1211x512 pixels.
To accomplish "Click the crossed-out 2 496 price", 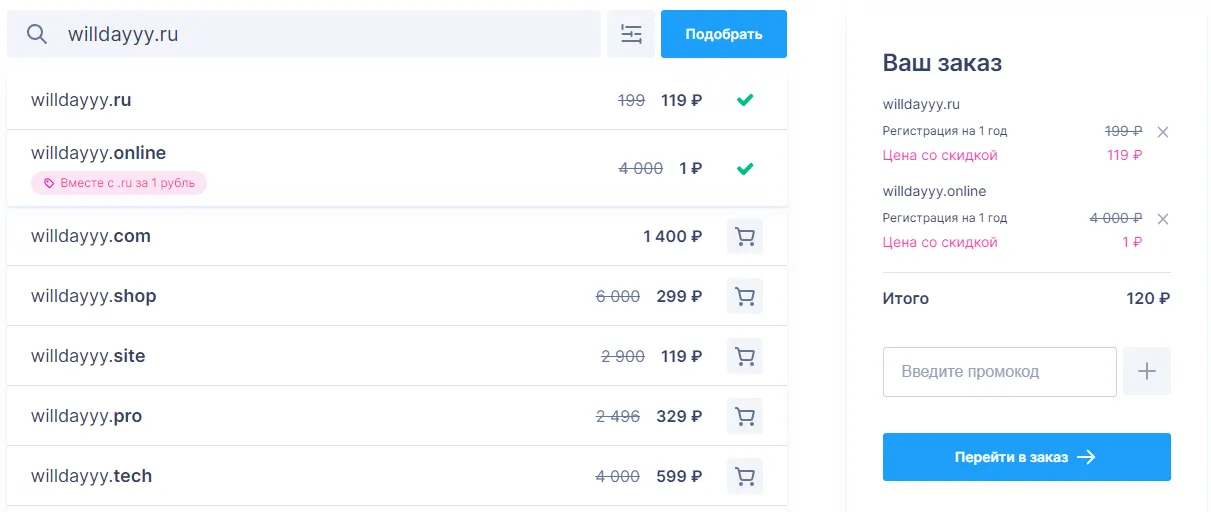I will point(618,417).
